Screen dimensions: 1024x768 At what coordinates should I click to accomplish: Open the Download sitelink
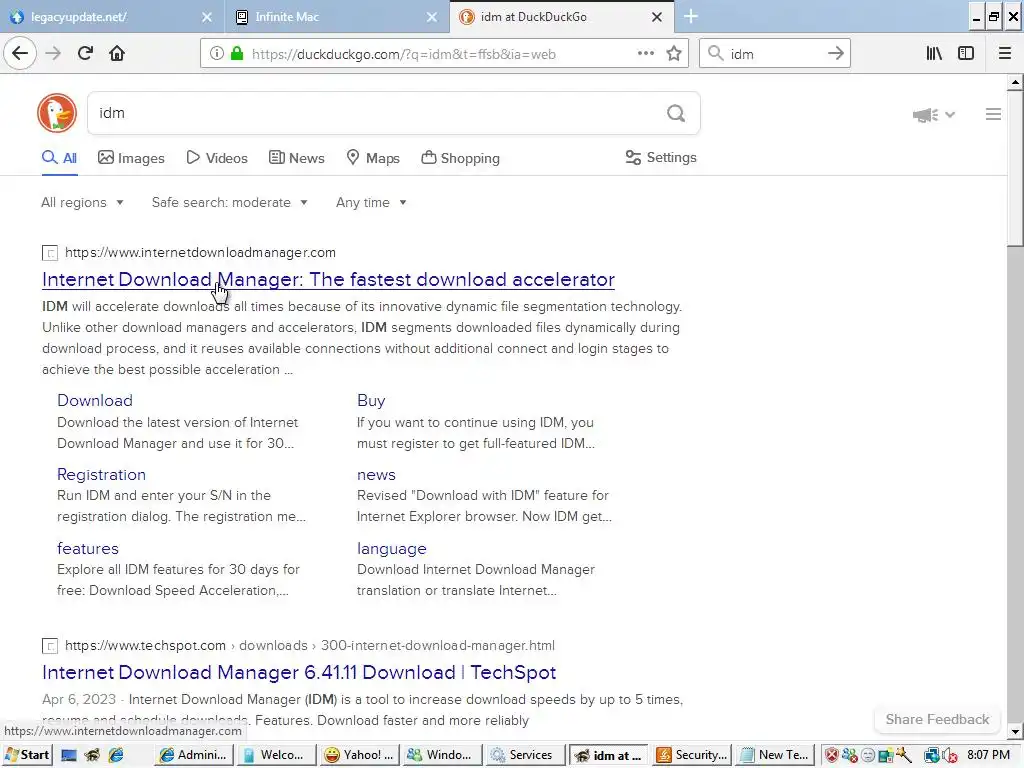(95, 400)
